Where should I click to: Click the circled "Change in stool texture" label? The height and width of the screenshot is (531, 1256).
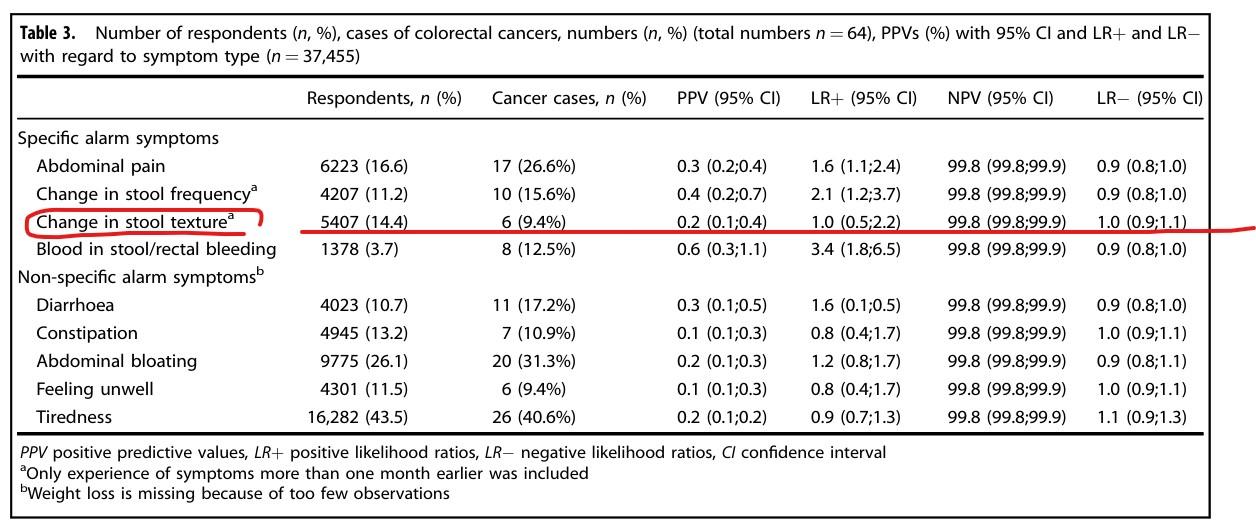coord(132,222)
